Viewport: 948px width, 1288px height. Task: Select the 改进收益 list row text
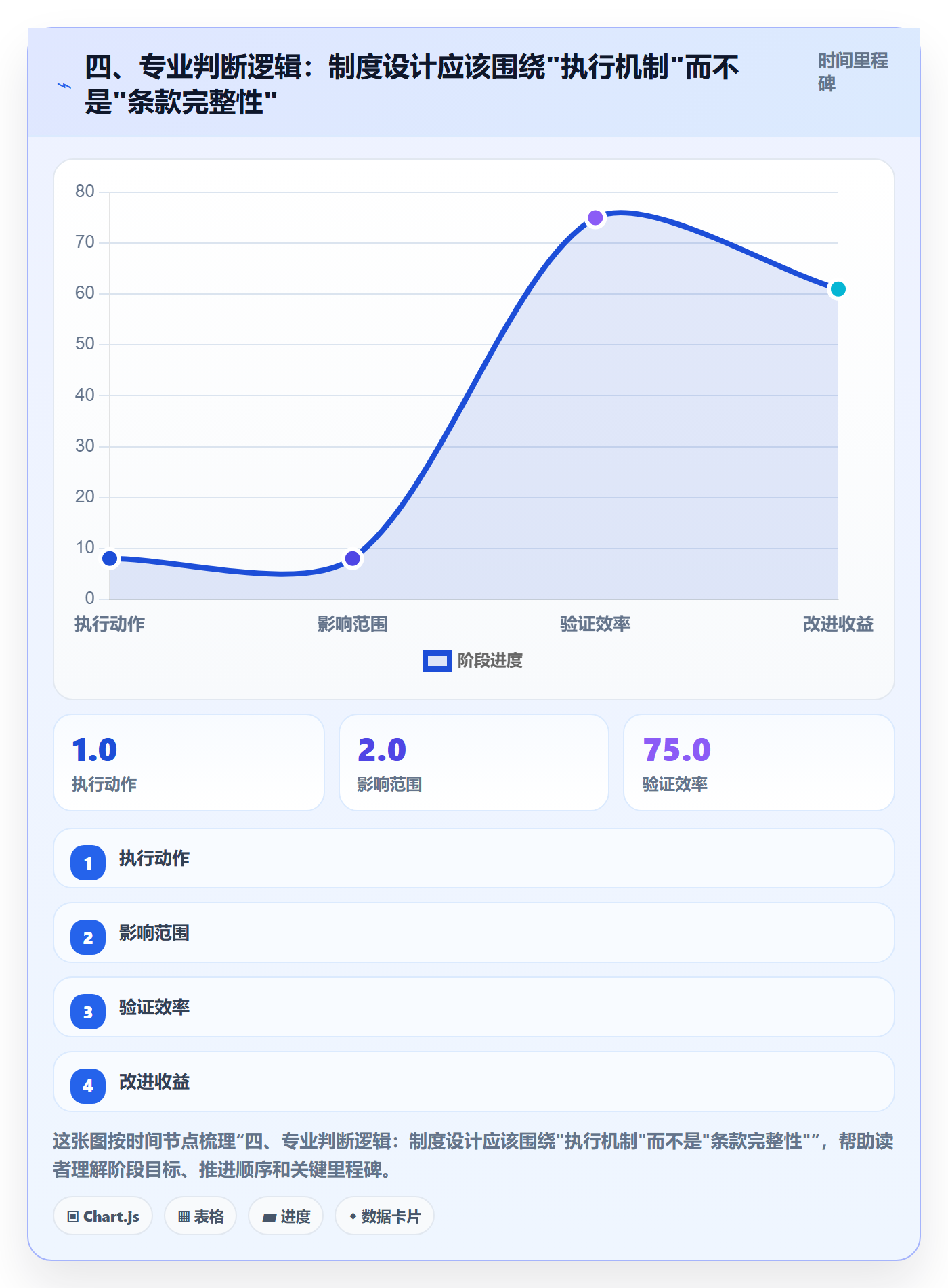[x=154, y=1081]
